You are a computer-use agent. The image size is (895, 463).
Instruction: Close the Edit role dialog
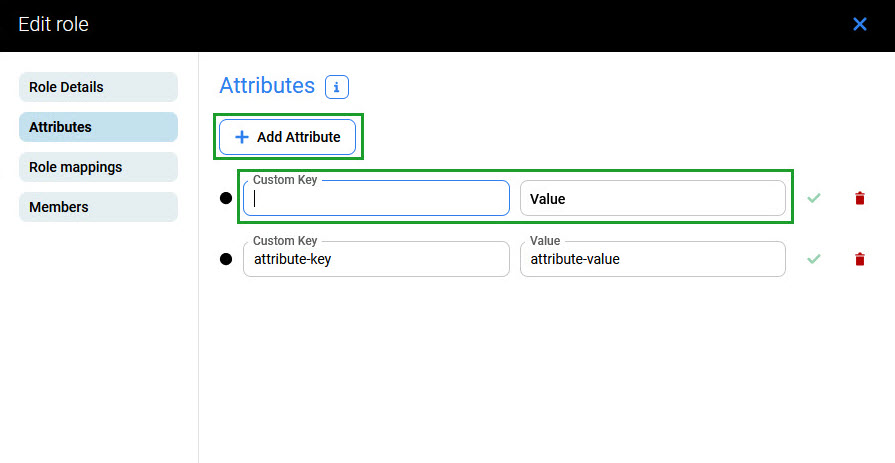(x=860, y=24)
